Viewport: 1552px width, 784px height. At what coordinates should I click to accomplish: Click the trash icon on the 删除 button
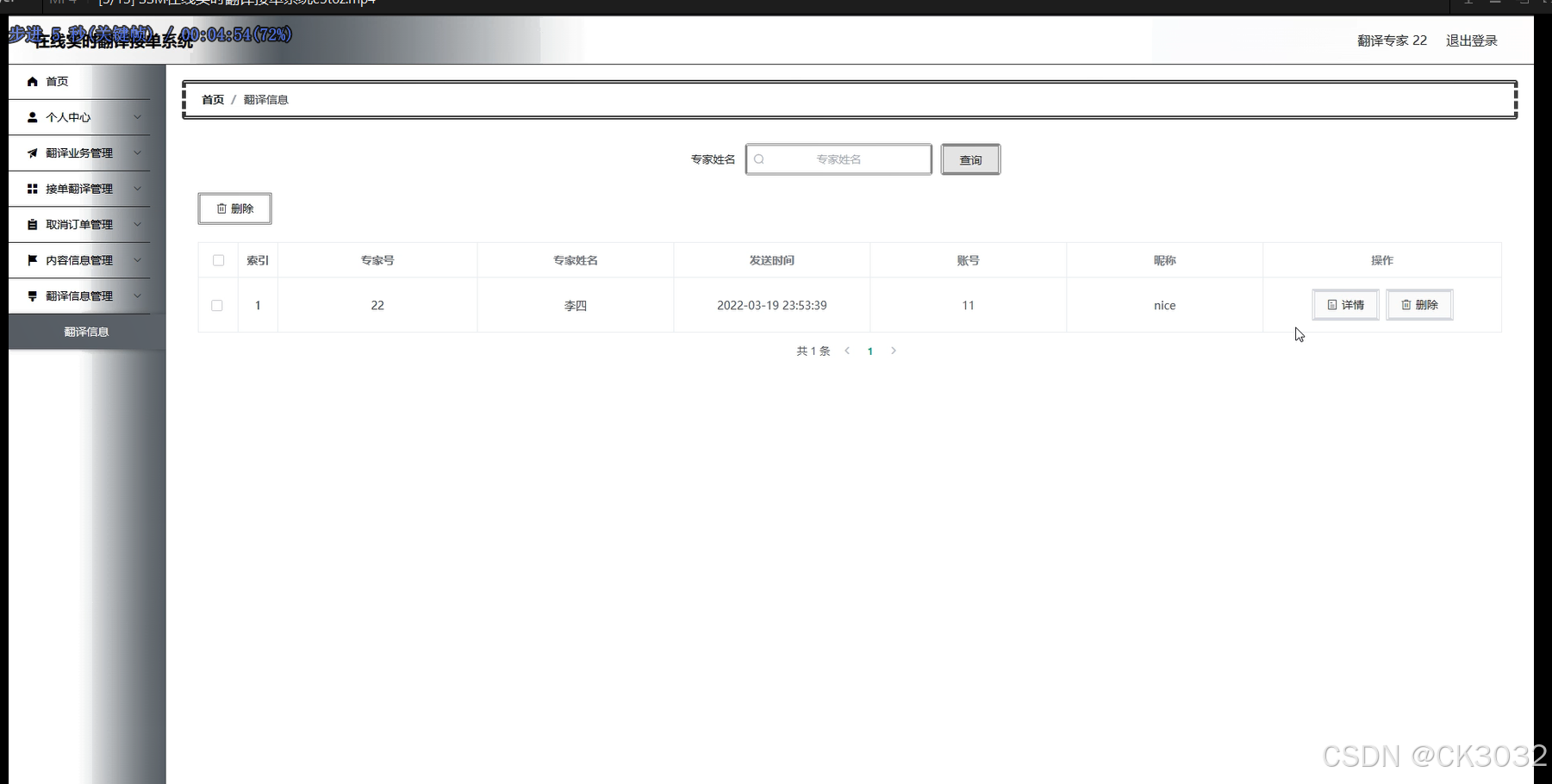tap(221, 208)
